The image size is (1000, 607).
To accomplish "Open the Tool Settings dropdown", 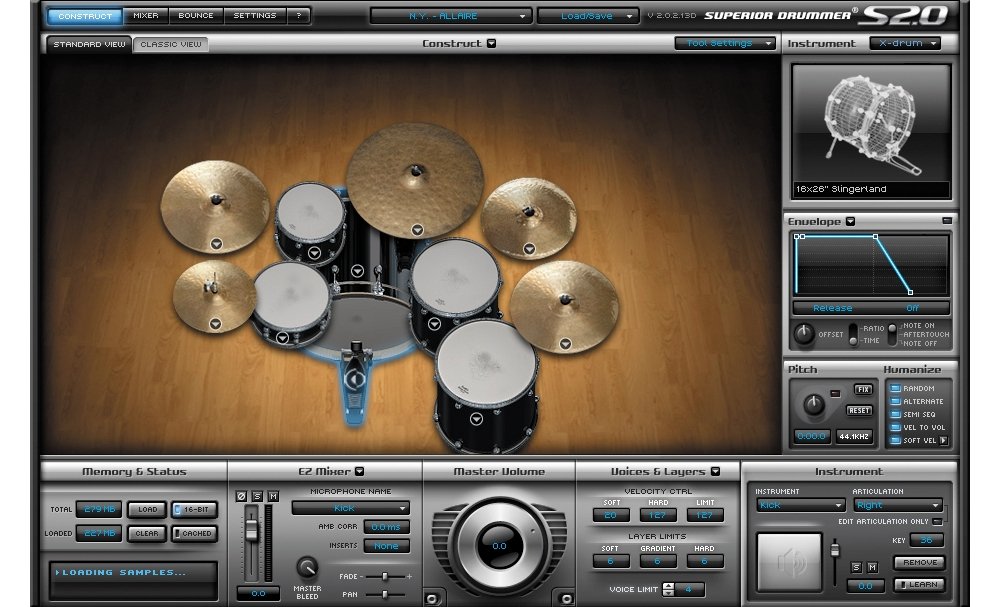I will (x=724, y=43).
